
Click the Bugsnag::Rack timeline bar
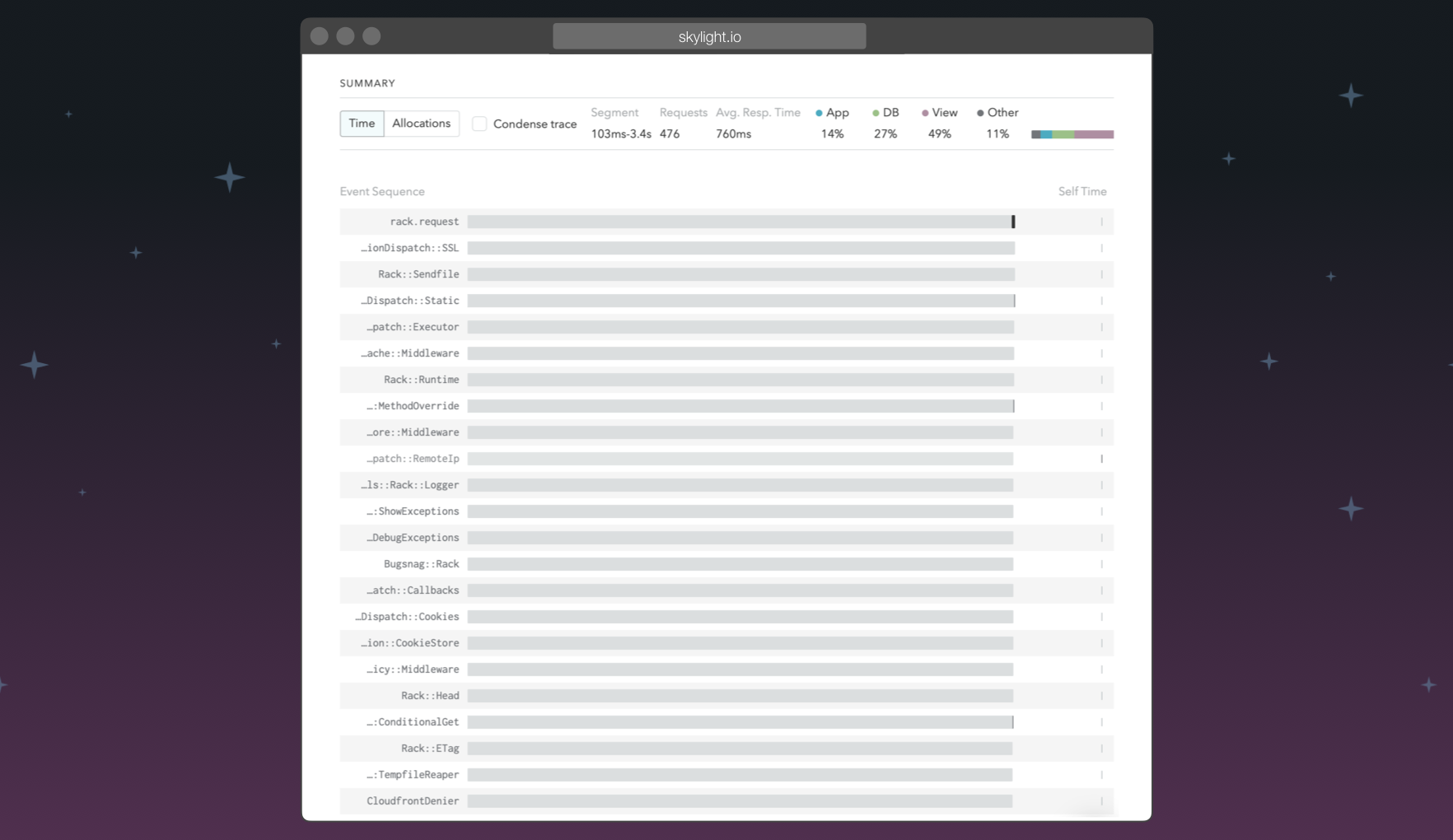tap(741, 564)
